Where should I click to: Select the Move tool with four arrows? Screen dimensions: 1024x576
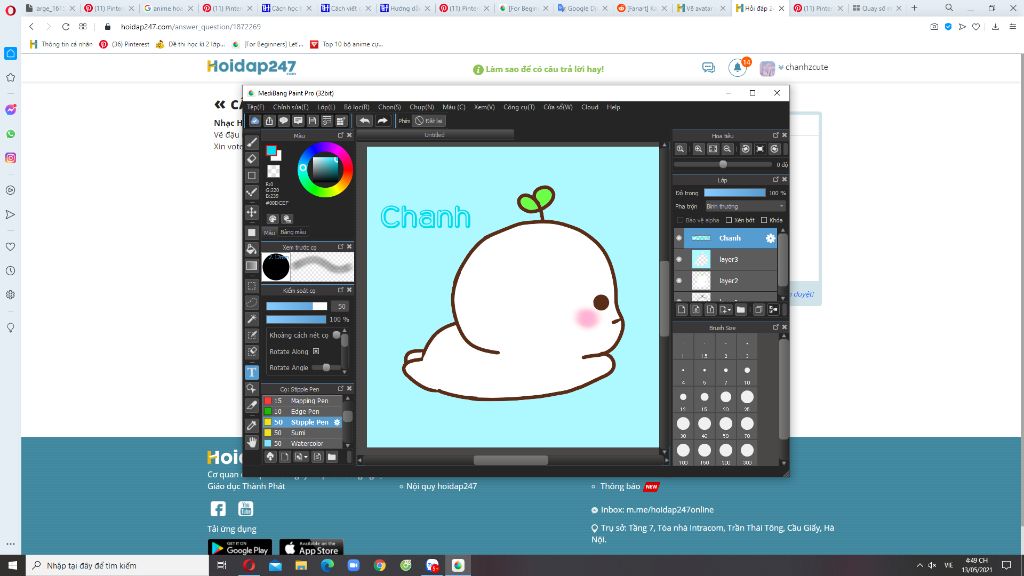[252, 212]
